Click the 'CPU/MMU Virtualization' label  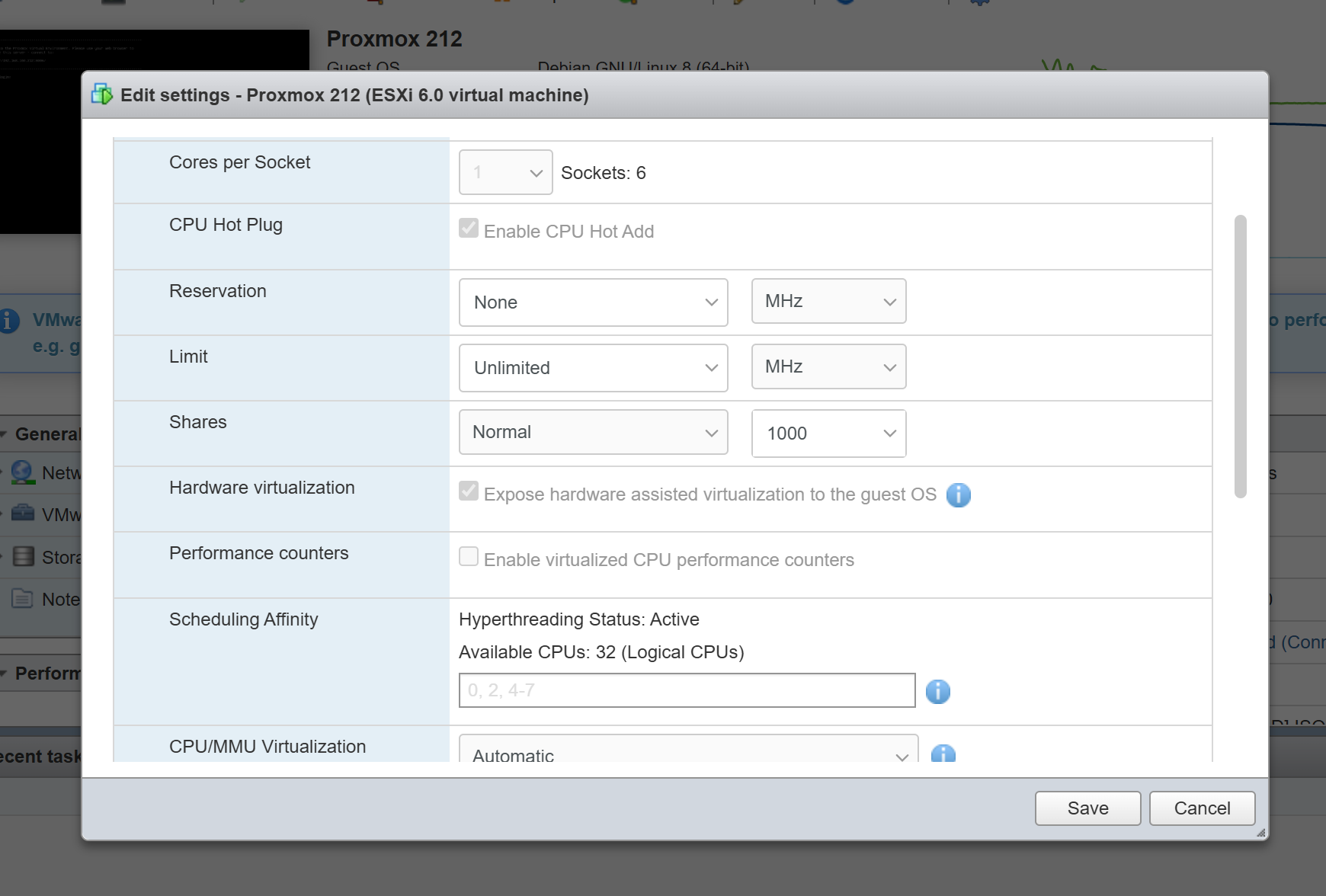(267, 747)
